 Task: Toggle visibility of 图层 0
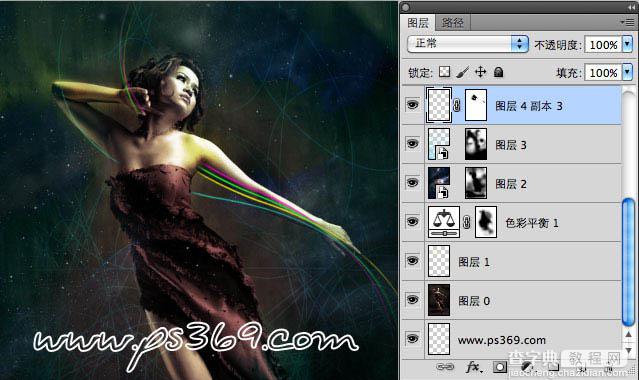[x=412, y=300]
